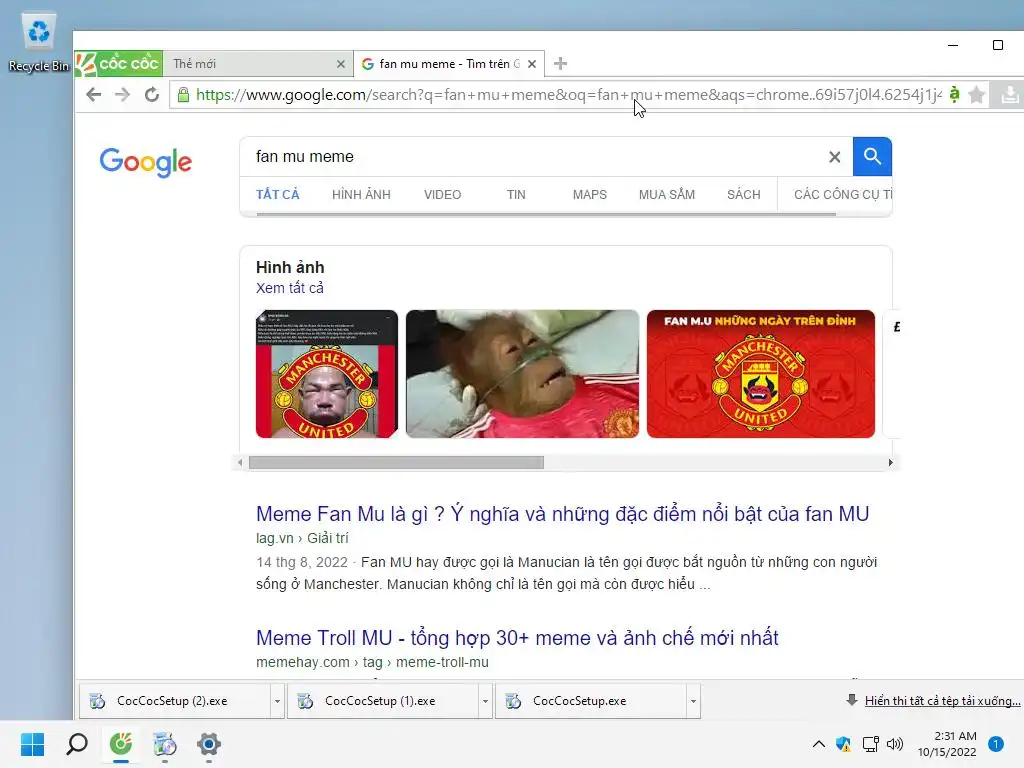Click Windows Security tray icon
1024x768 pixels.
pyautogui.click(x=843, y=744)
